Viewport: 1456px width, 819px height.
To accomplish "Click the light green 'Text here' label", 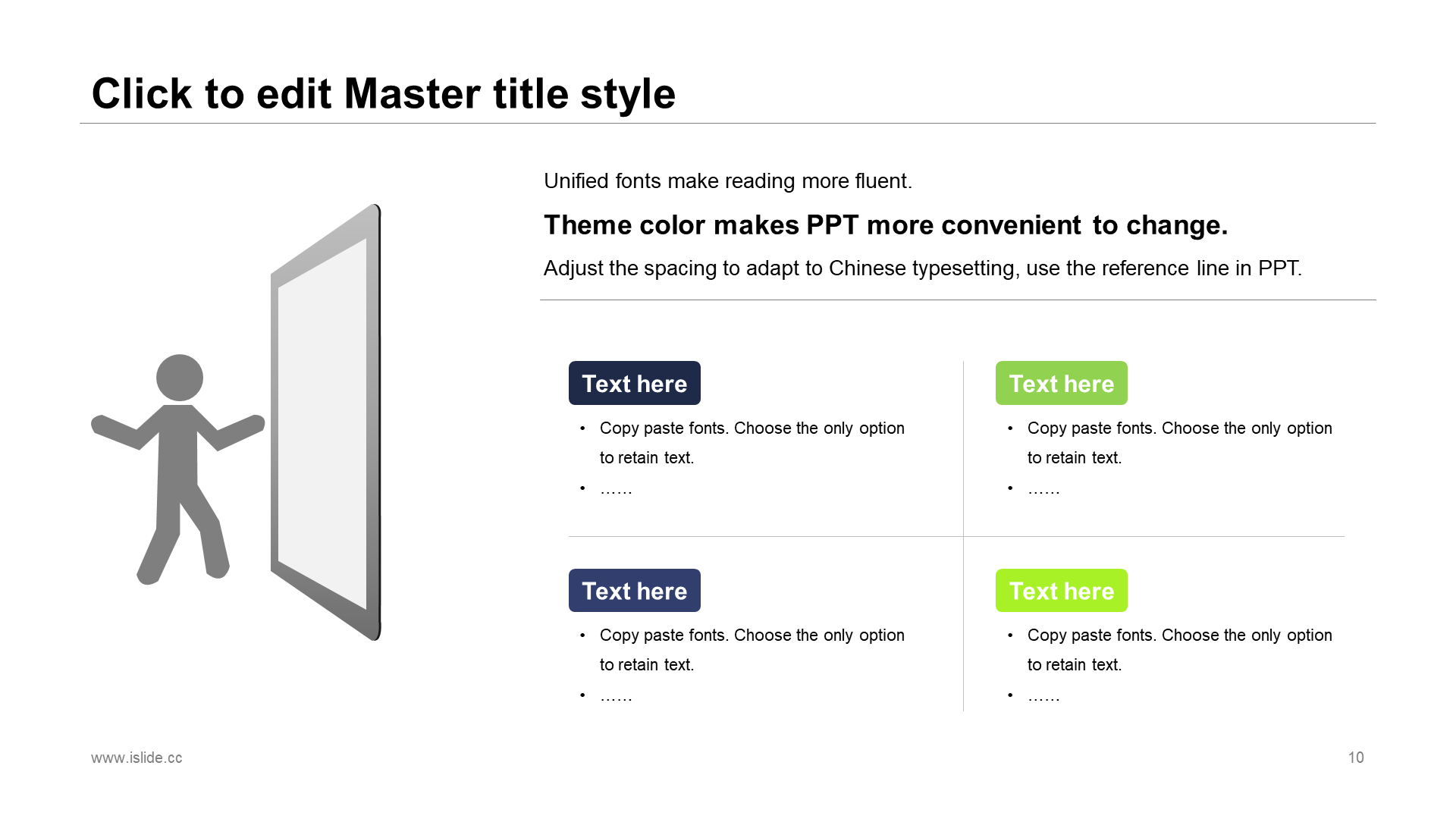I will coord(1061,383).
